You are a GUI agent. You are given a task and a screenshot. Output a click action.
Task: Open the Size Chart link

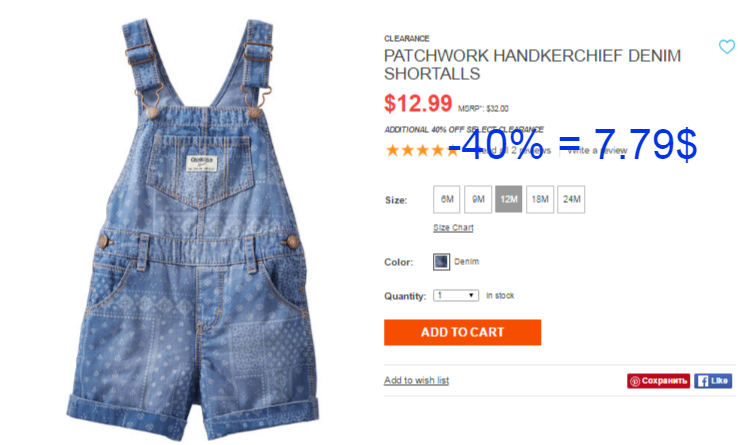(x=453, y=228)
